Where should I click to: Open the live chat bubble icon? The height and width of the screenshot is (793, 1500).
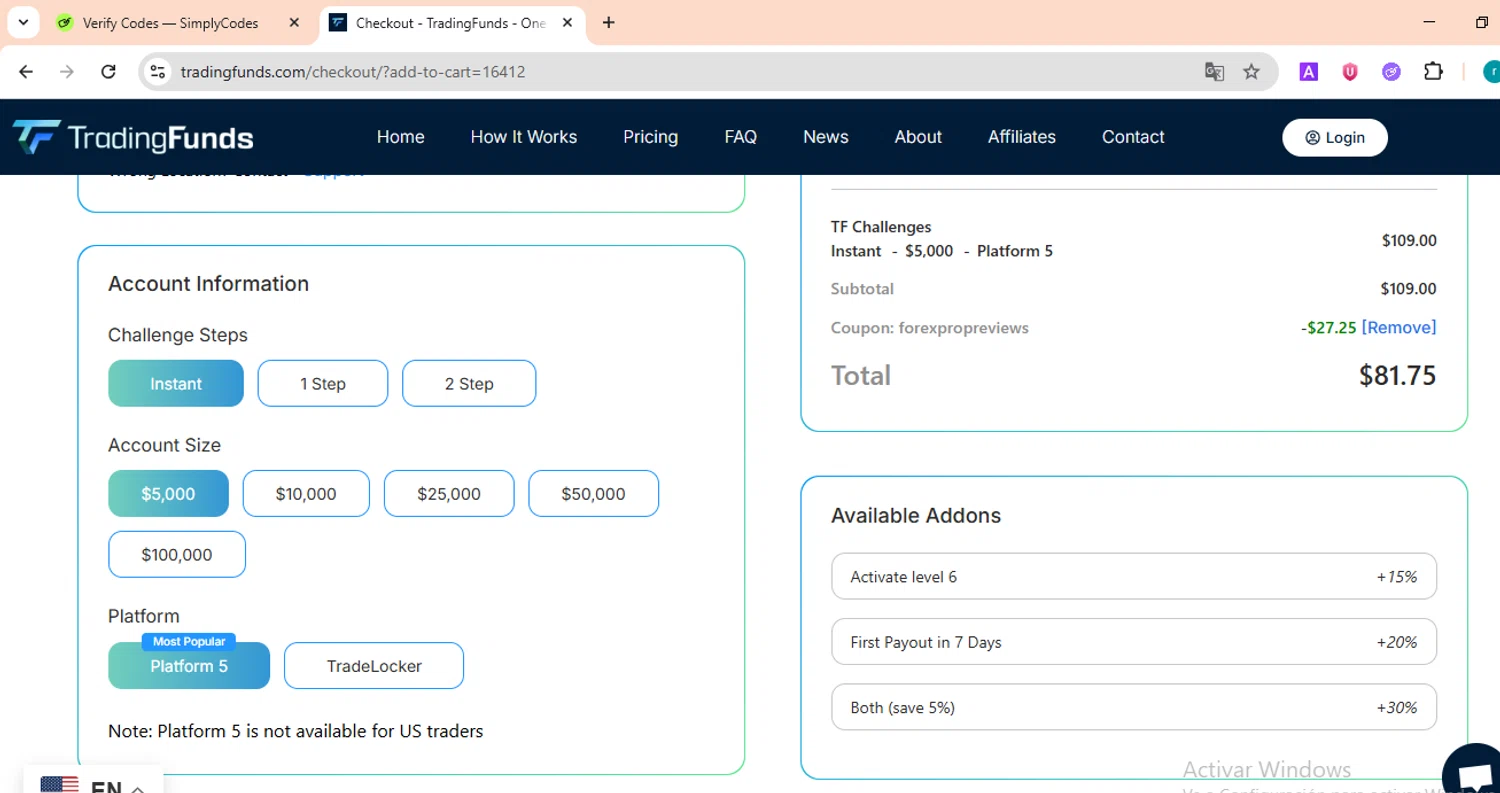point(1475,774)
